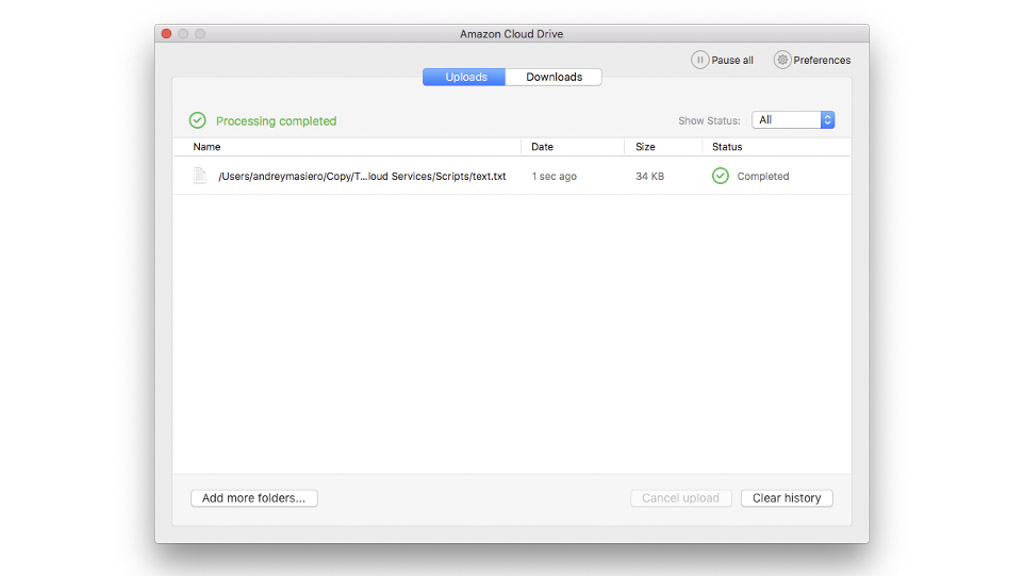The image size is (1024, 576).
Task: Open Preferences via the gear icon
Action: [782, 60]
